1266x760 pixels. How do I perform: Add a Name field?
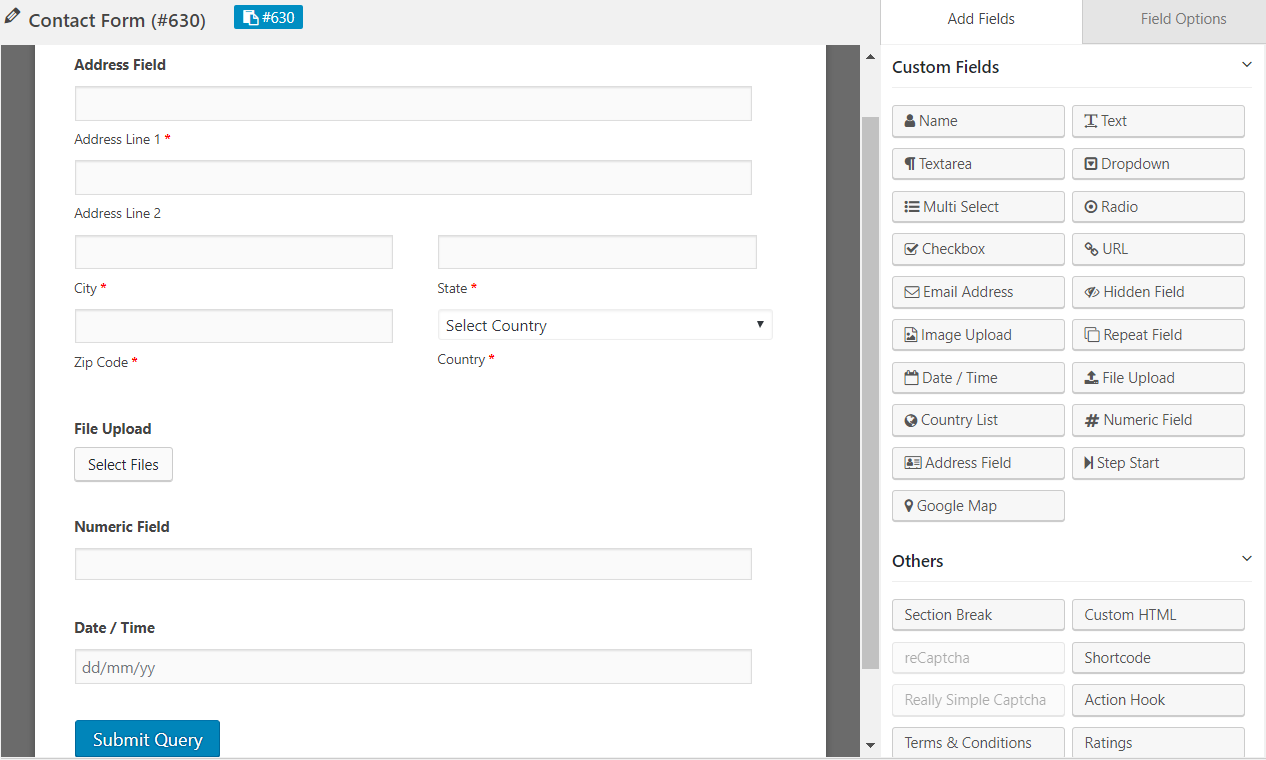click(978, 121)
